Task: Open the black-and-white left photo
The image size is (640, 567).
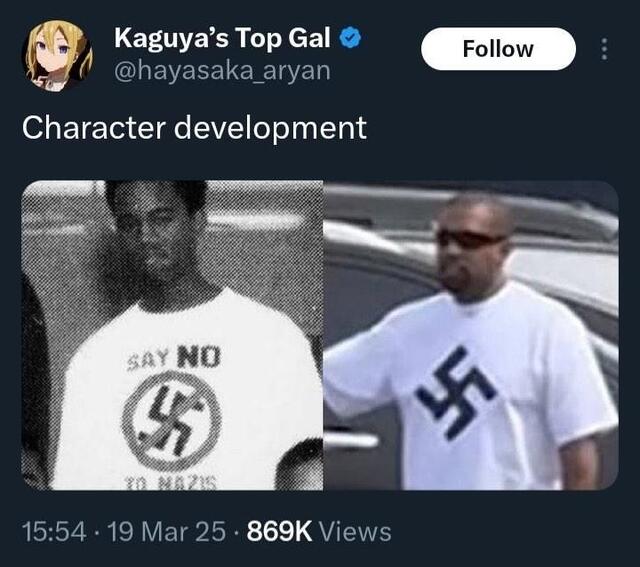Action: 172,335
